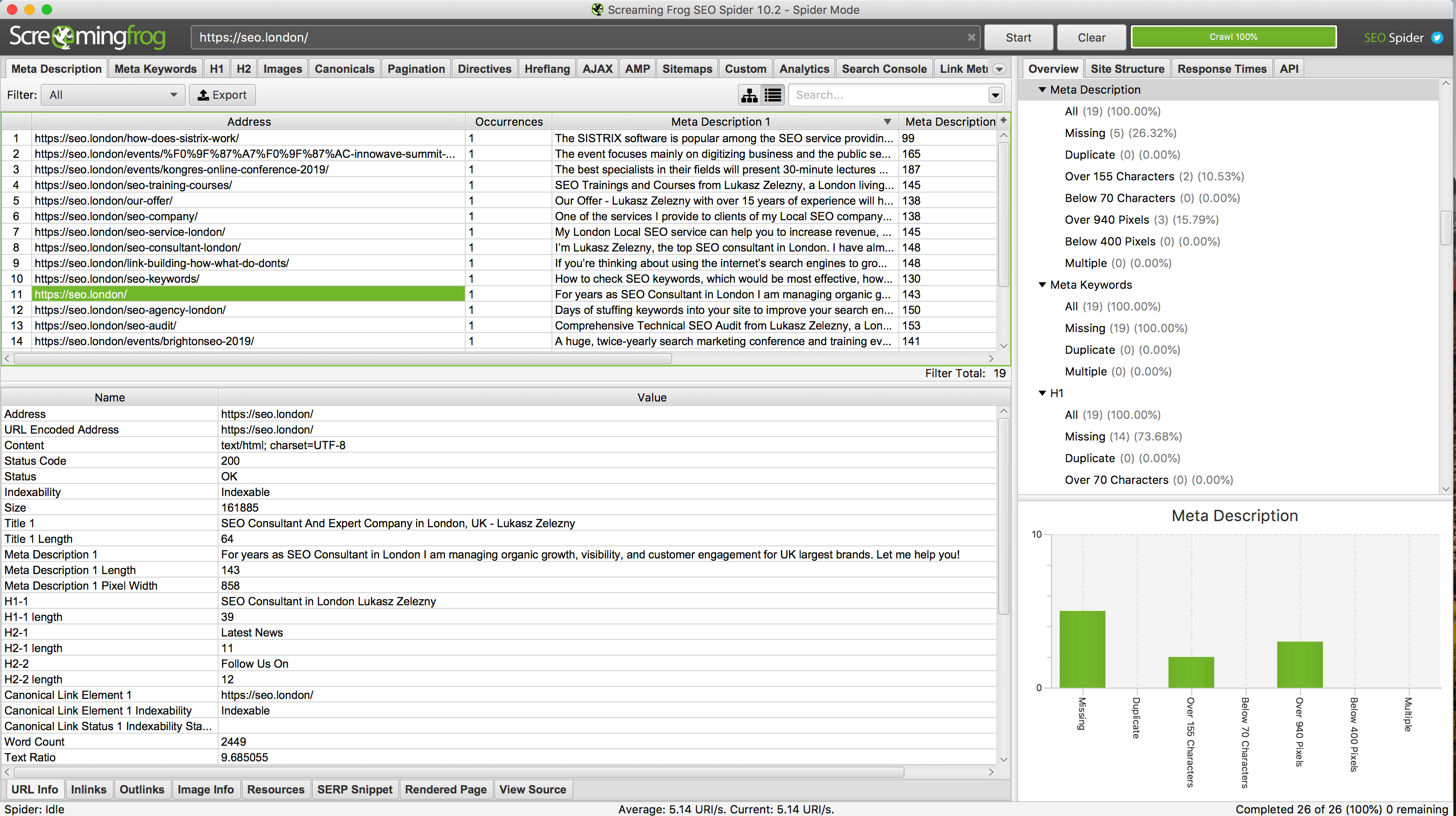Expand the Meta Keywords section
Viewport: 1456px width, 816px height.
click(1041, 285)
